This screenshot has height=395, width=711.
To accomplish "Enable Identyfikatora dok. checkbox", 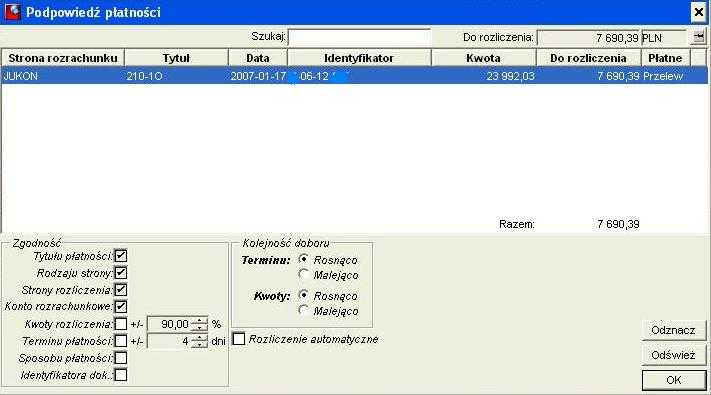I will (121, 375).
